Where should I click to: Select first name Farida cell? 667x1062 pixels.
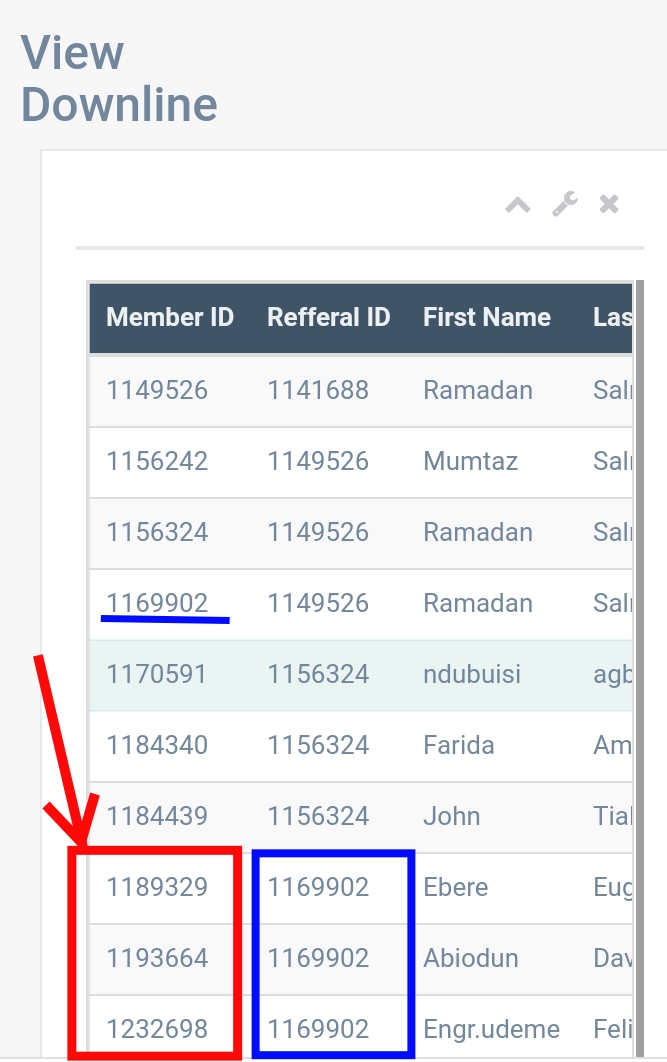coord(459,745)
